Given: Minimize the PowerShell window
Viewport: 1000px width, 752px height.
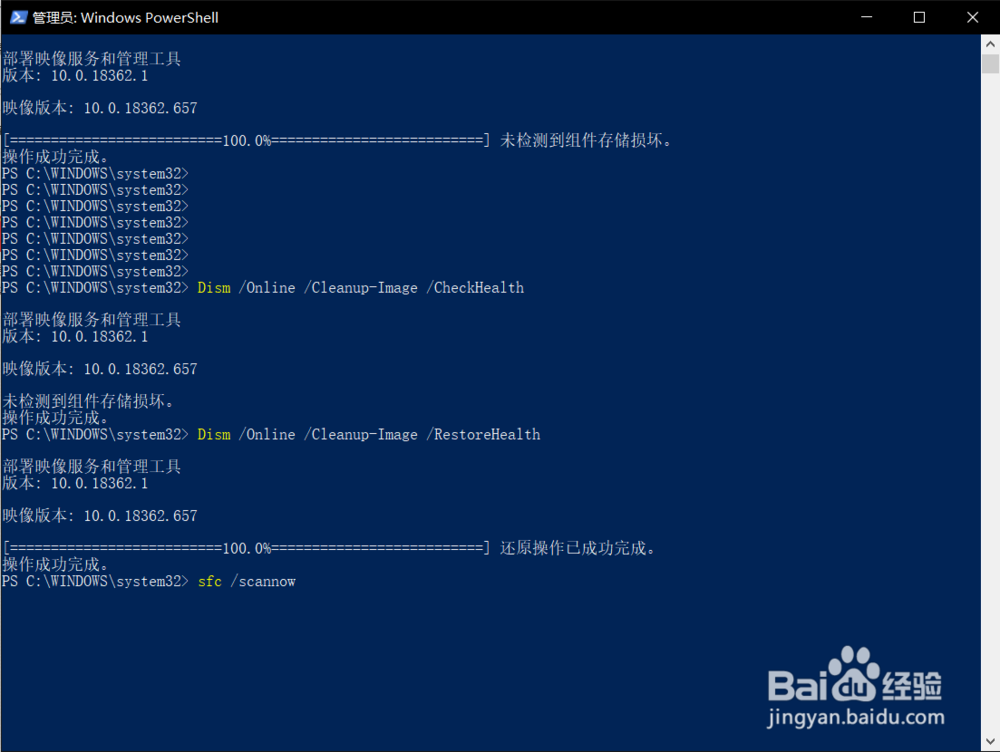Looking at the screenshot, I should (866, 17).
